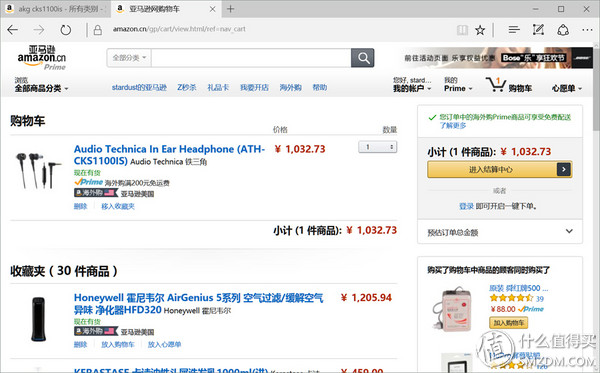Screen dimensions: 600x373
Task: Click the browser forward arrow
Action: point(39,30)
